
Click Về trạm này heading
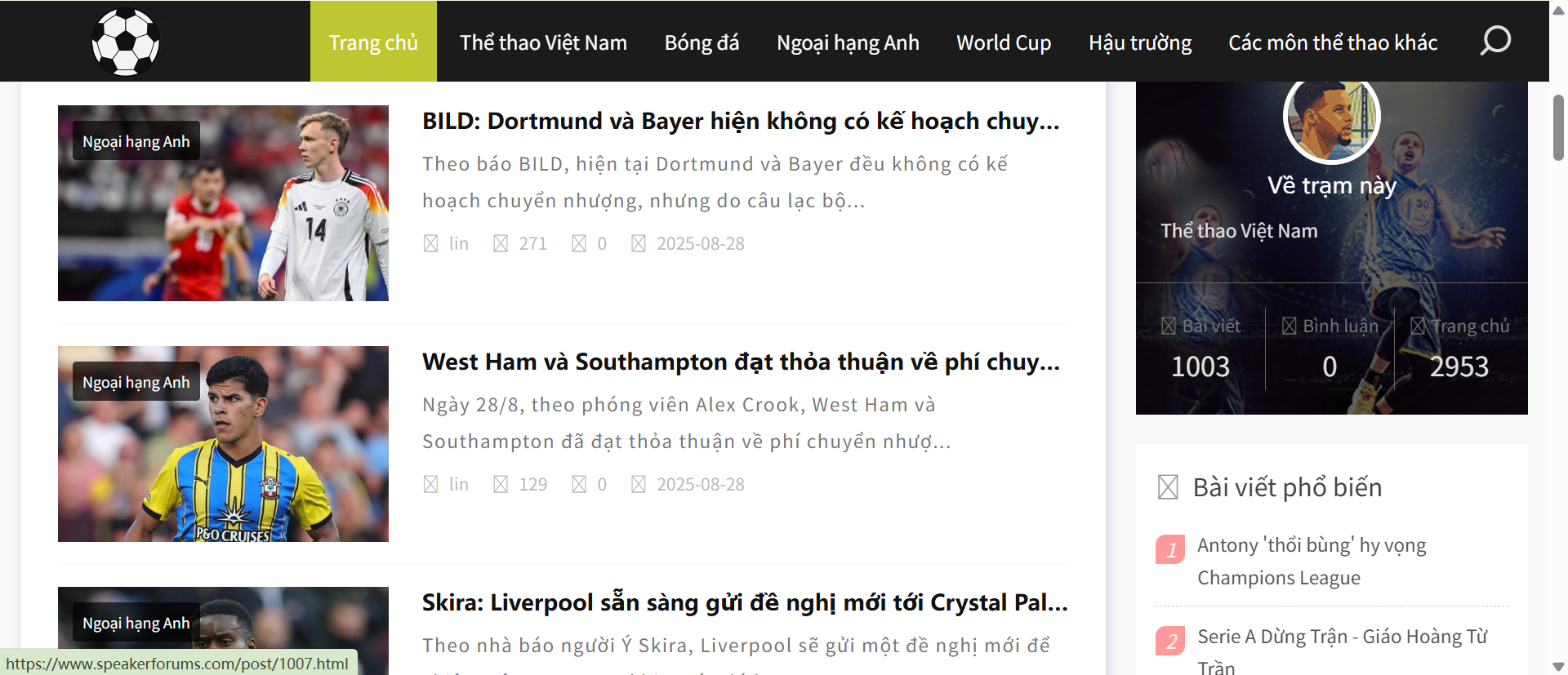pos(1332,185)
